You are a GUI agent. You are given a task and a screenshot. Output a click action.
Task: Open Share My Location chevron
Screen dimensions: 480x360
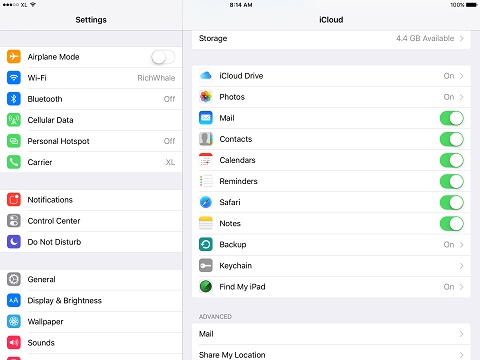pos(462,355)
